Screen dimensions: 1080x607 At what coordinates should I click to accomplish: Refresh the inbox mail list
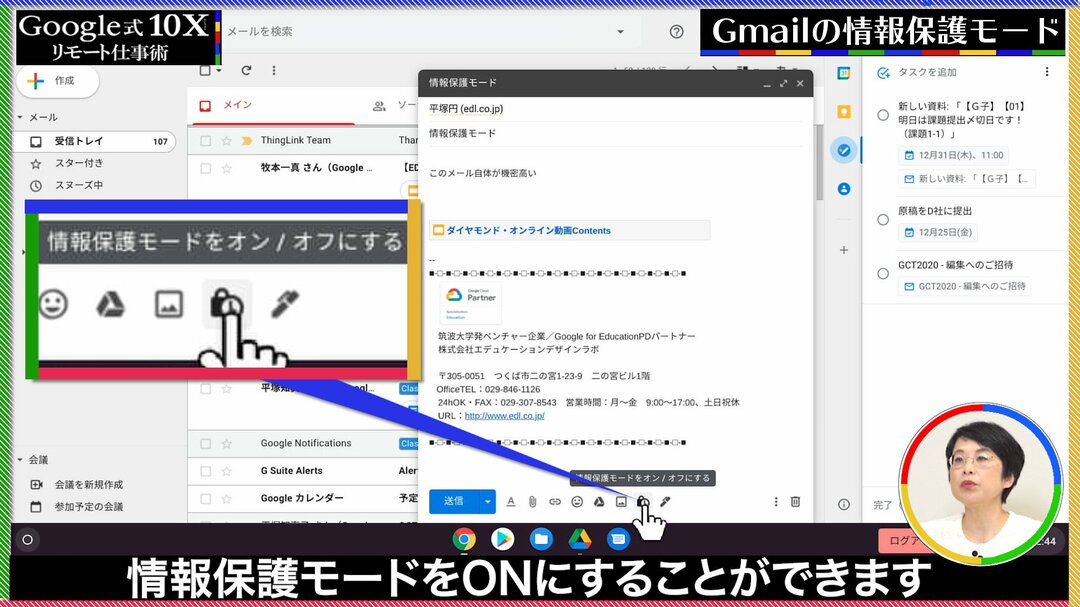click(247, 70)
